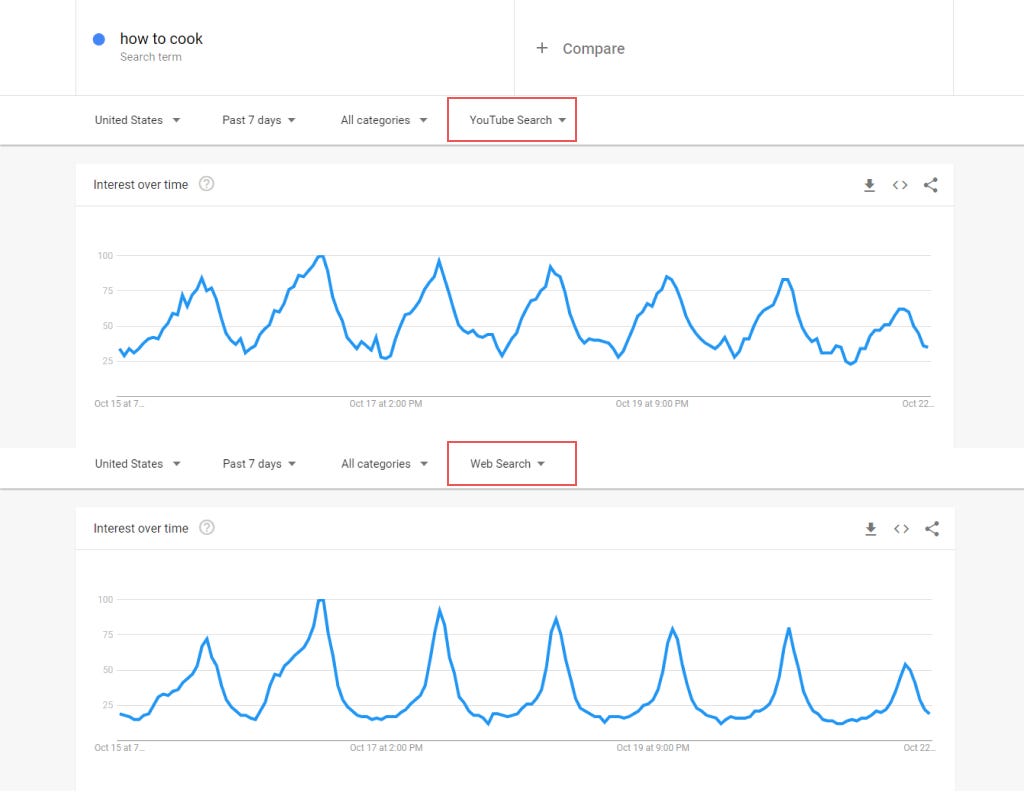Open the second chart's region dropdown
The image size is (1024, 792).
pos(137,463)
